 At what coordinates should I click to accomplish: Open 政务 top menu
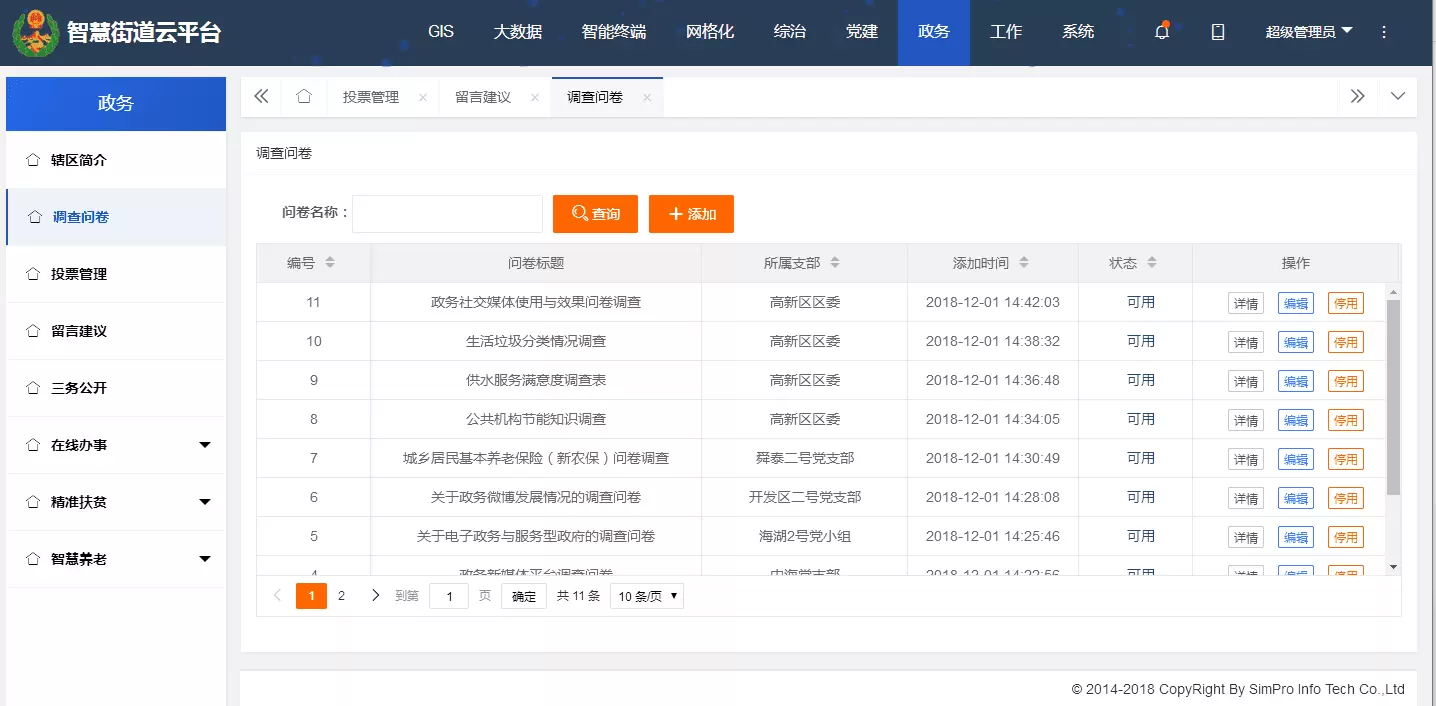[x=934, y=32]
